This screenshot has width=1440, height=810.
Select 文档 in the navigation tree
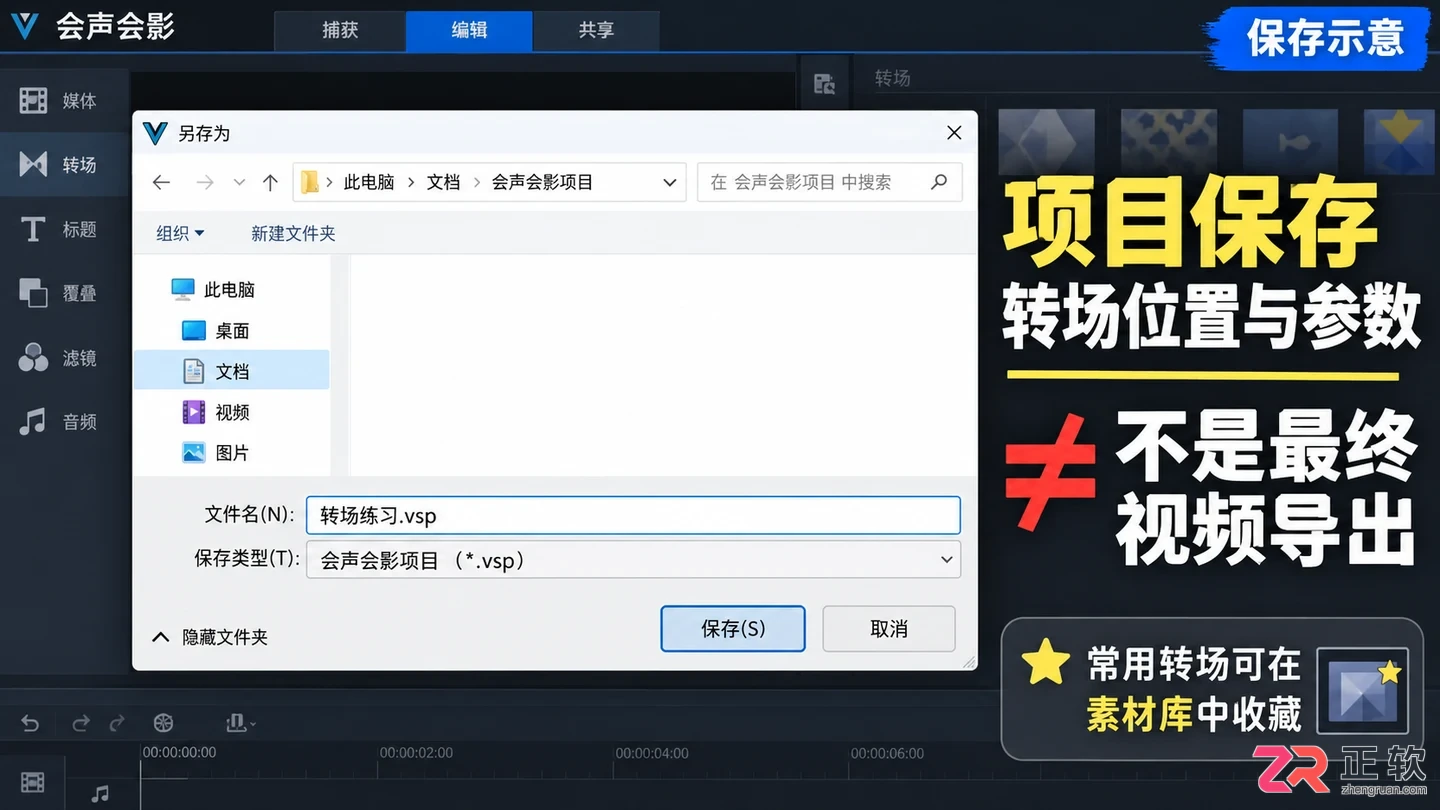[230, 371]
